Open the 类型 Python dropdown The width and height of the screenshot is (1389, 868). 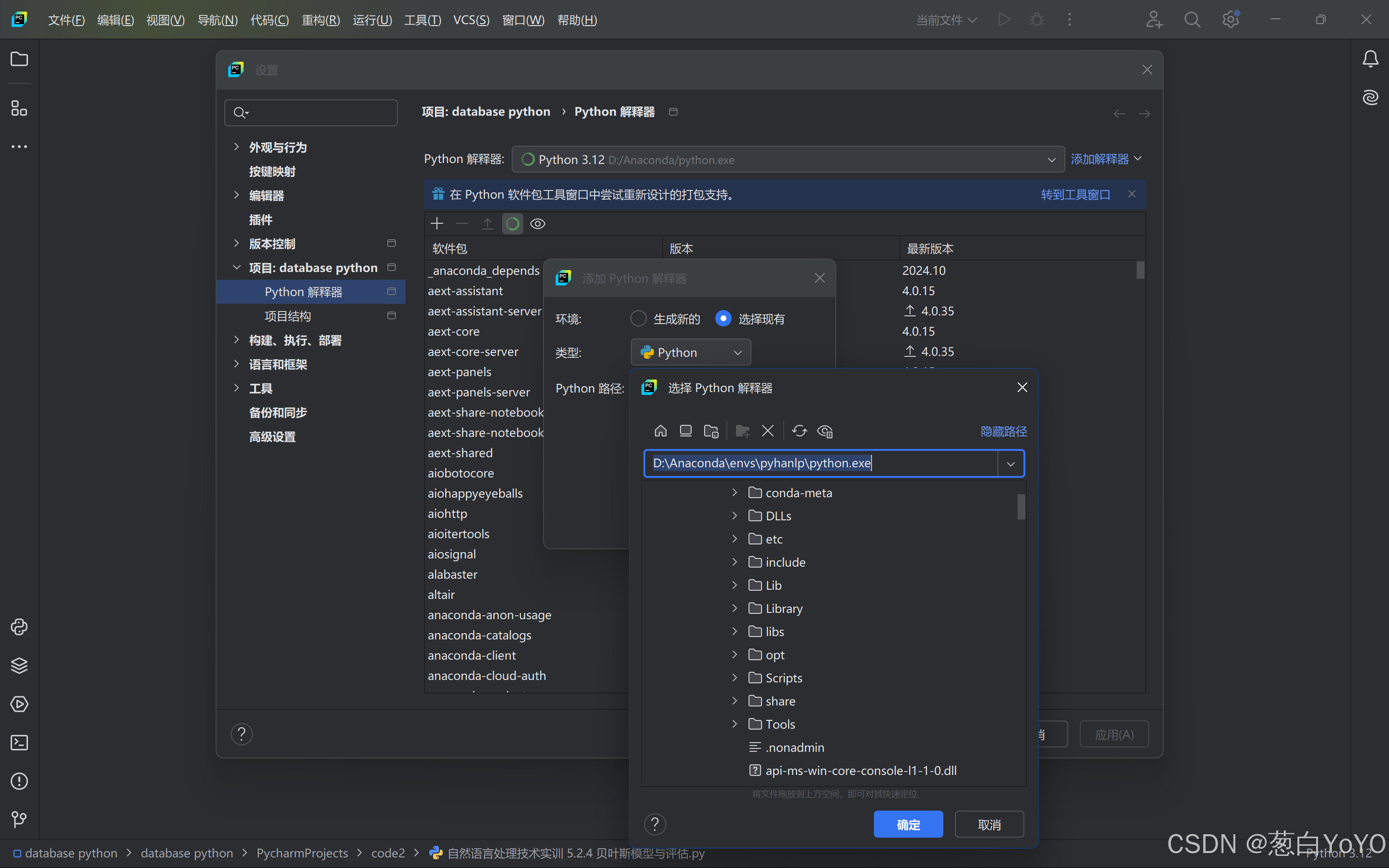tap(691, 352)
